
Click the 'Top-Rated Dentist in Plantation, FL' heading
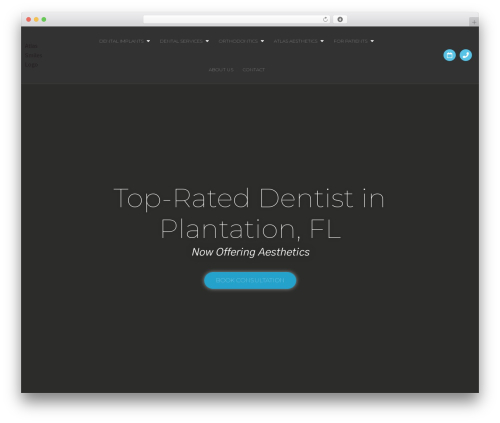pos(249,213)
